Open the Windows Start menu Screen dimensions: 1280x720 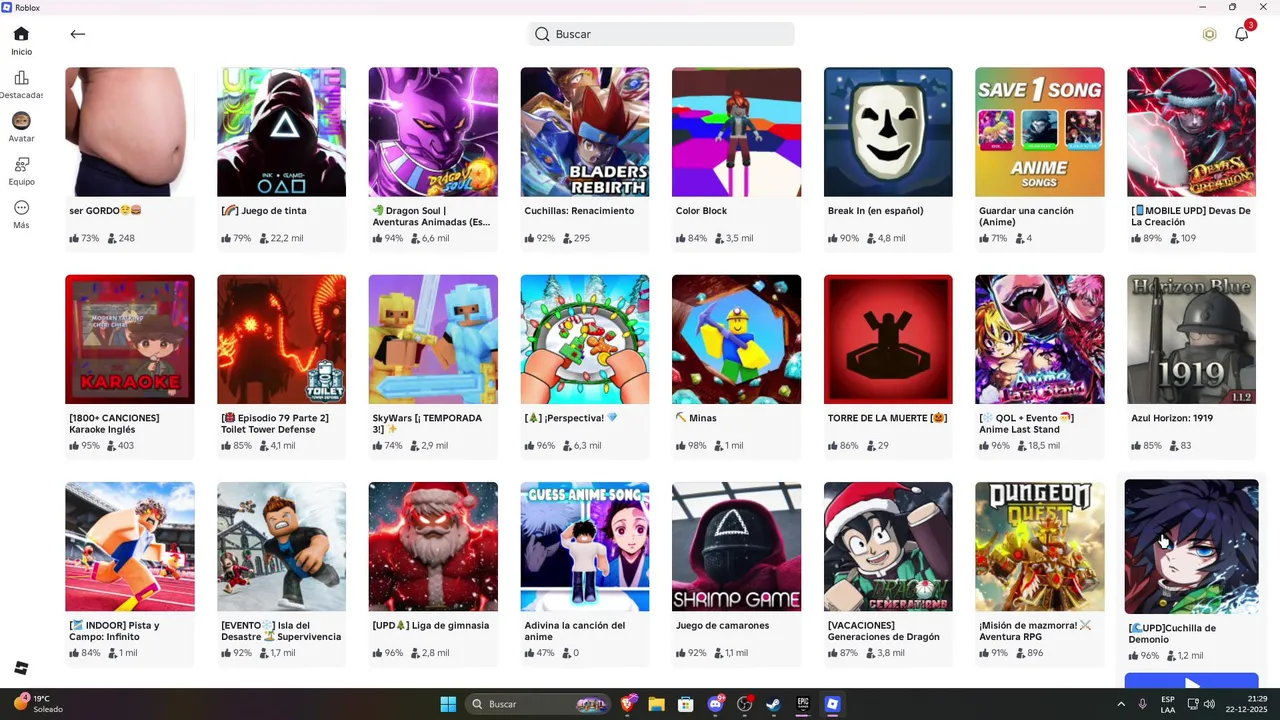(x=448, y=704)
